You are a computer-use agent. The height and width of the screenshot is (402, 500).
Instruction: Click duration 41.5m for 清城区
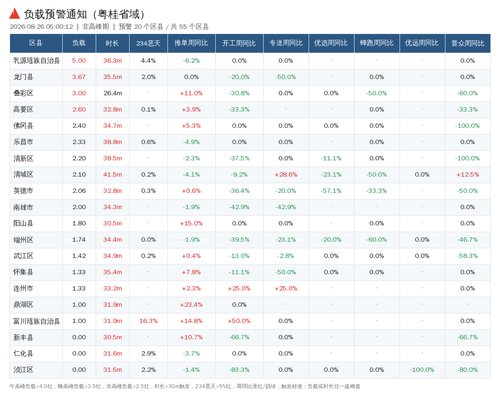113,175
